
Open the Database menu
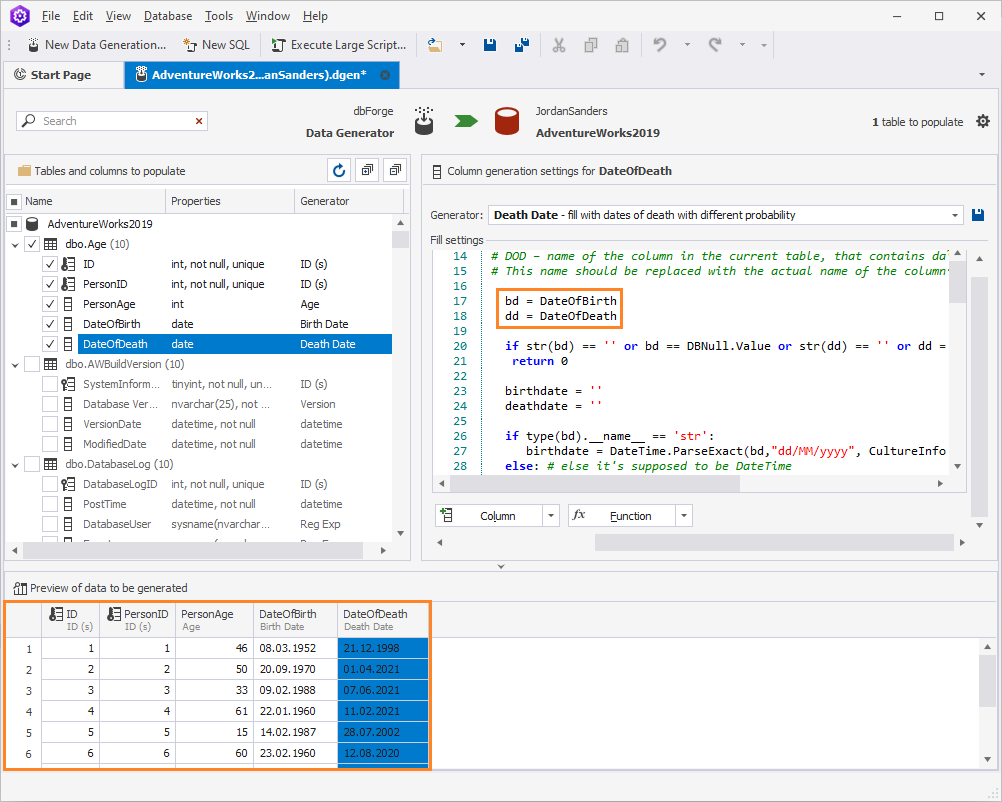click(168, 16)
